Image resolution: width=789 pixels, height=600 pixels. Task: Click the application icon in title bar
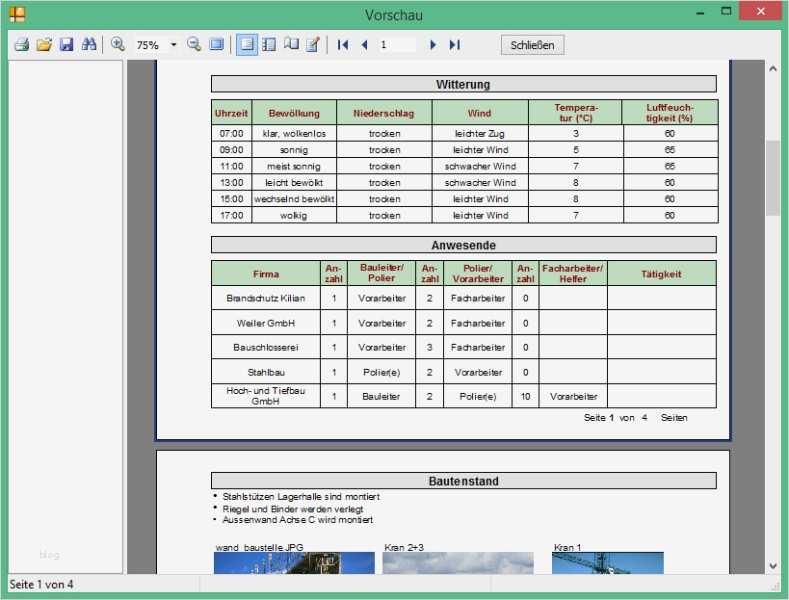point(17,14)
